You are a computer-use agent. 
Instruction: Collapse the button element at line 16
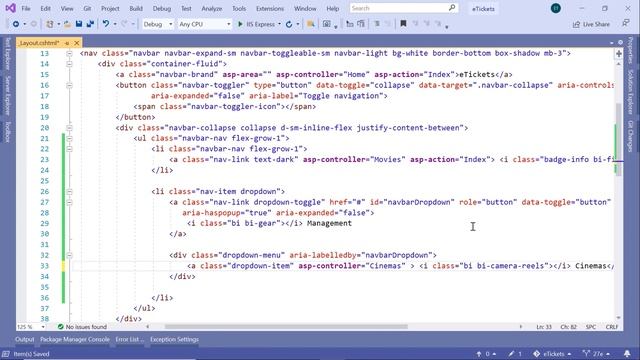pos(69,85)
